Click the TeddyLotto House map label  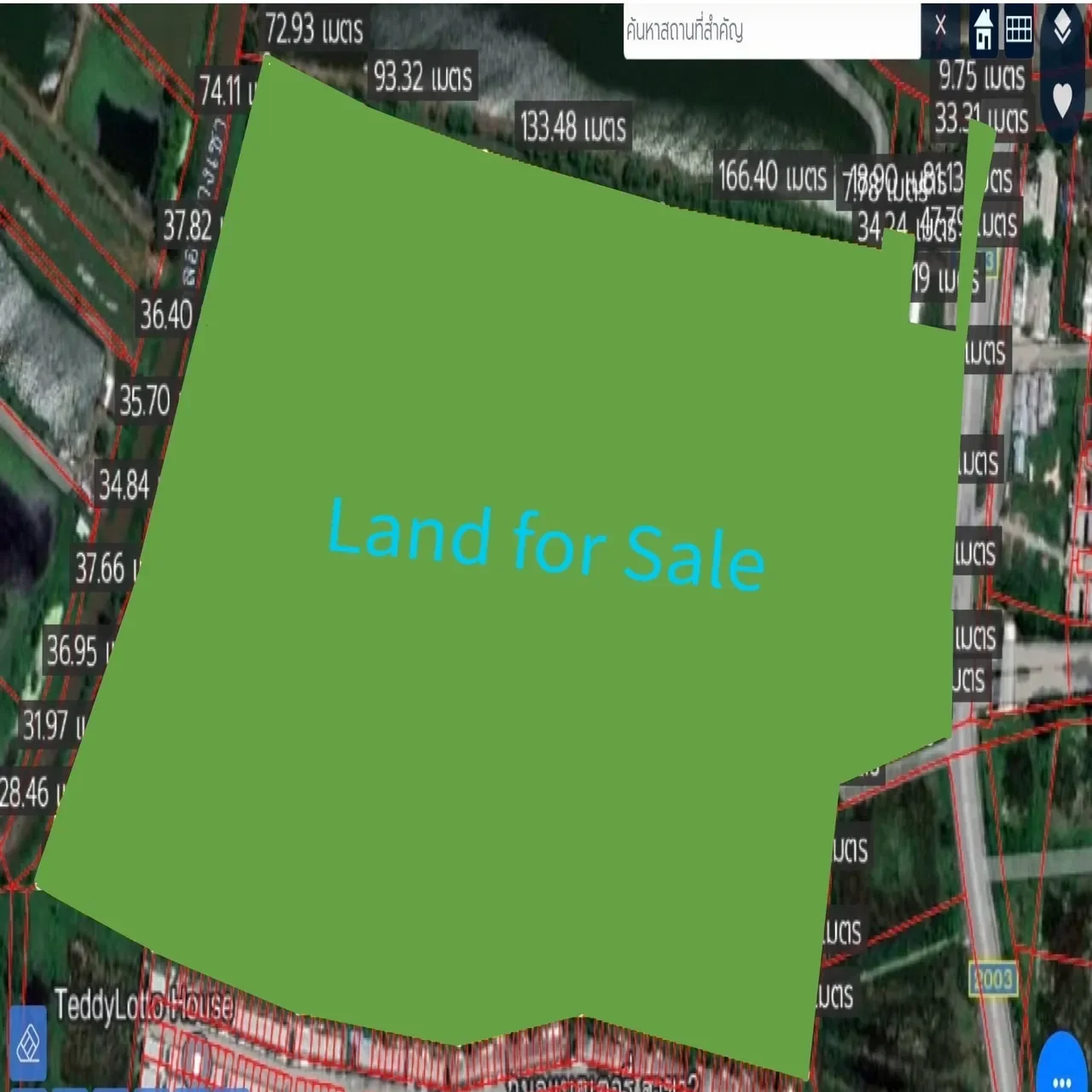(143, 1005)
